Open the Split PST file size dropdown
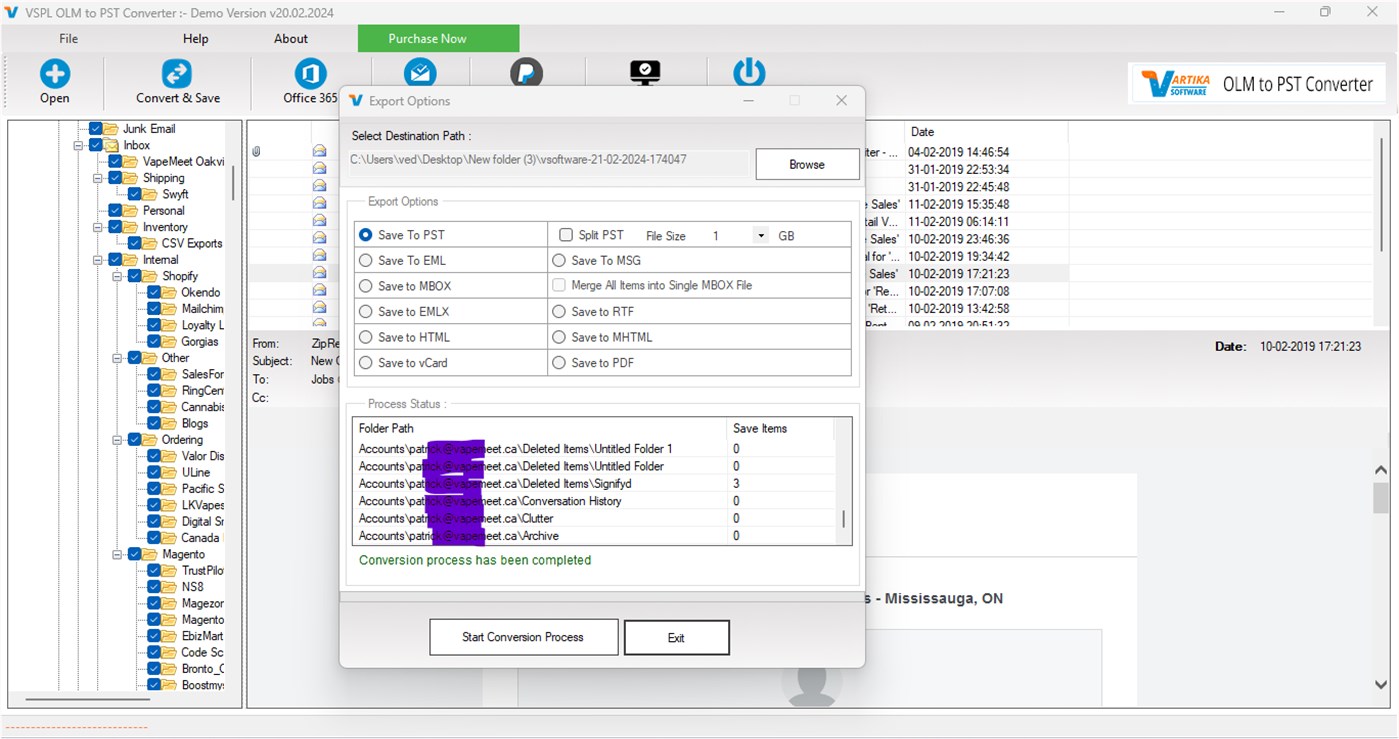This screenshot has width=1399, height=739. (759, 234)
